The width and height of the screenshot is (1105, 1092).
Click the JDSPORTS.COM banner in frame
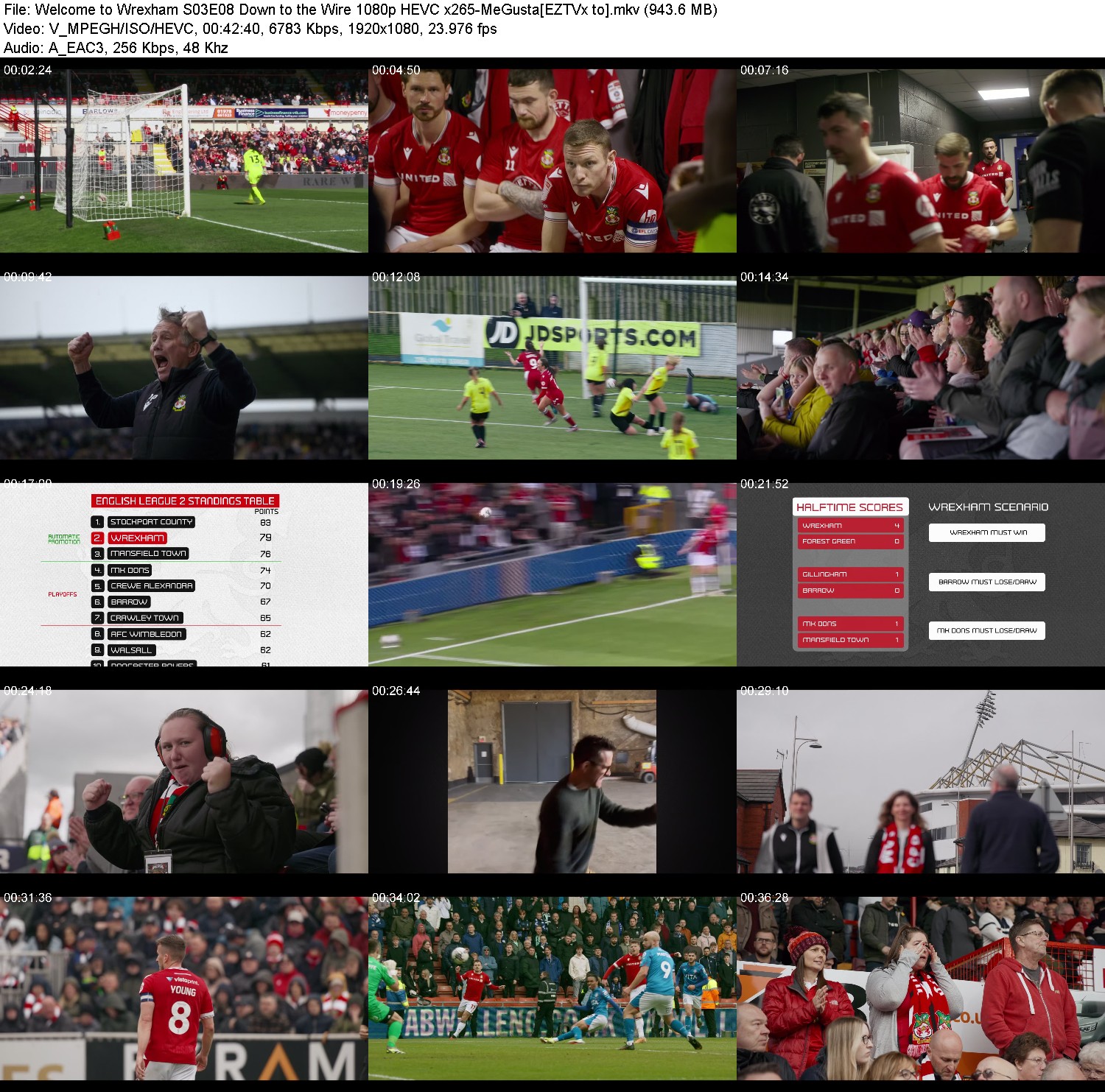pyautogui.click(x=592, y=337)
